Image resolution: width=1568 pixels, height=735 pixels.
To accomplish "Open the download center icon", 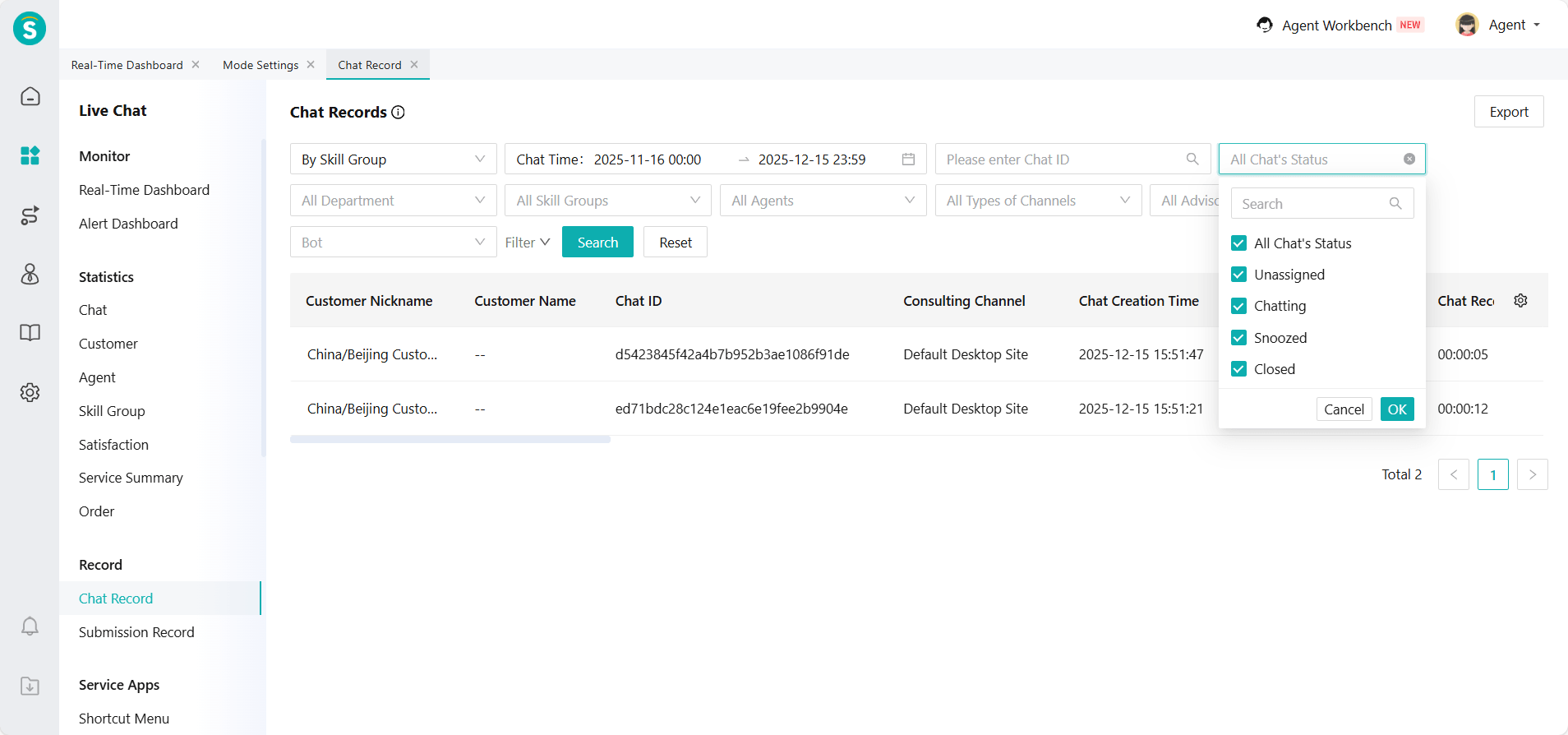I will click(x=30, y=686).
